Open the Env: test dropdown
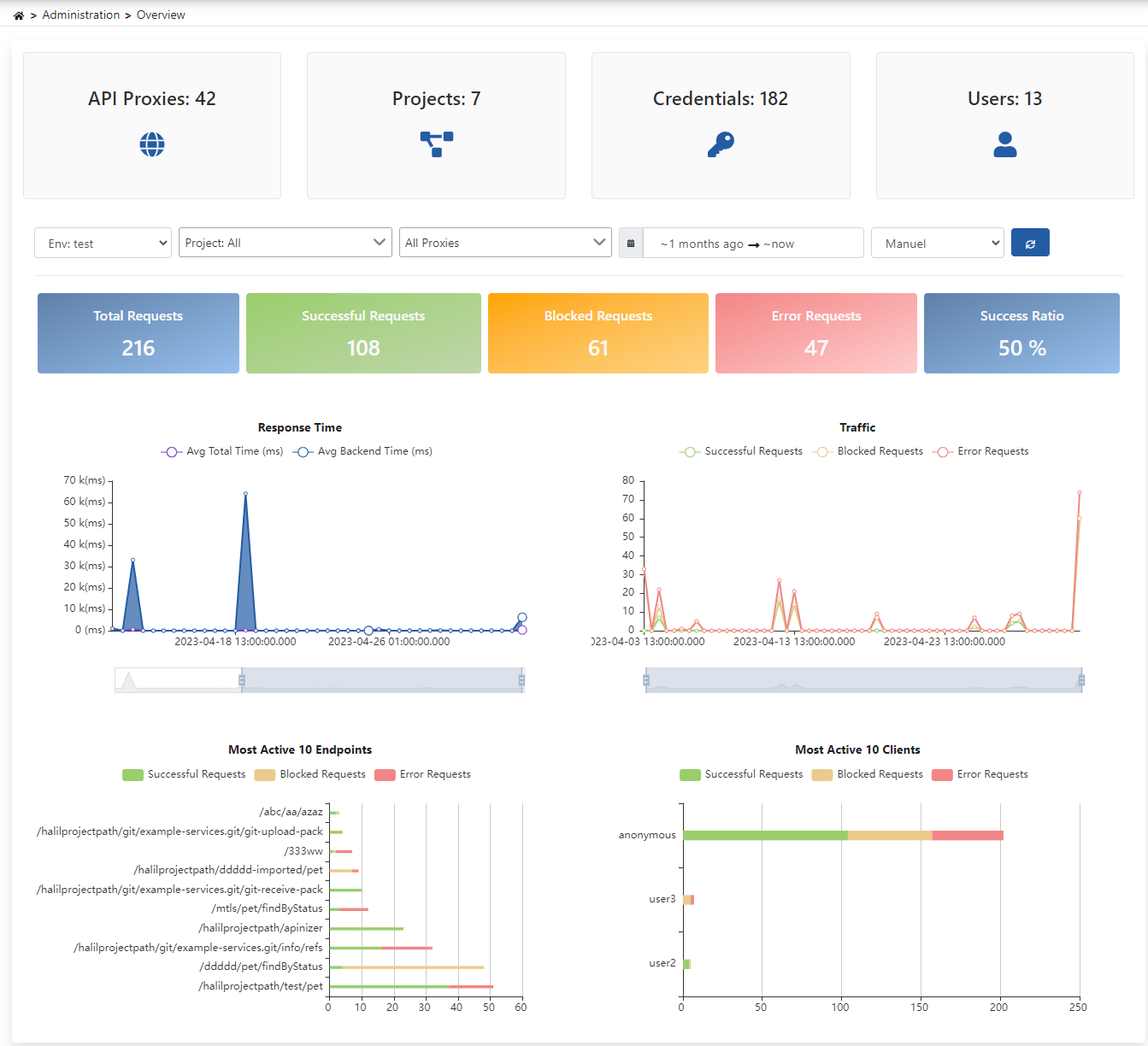The height and width of the screenshot is (1046, 1148). tap(103, 243)
